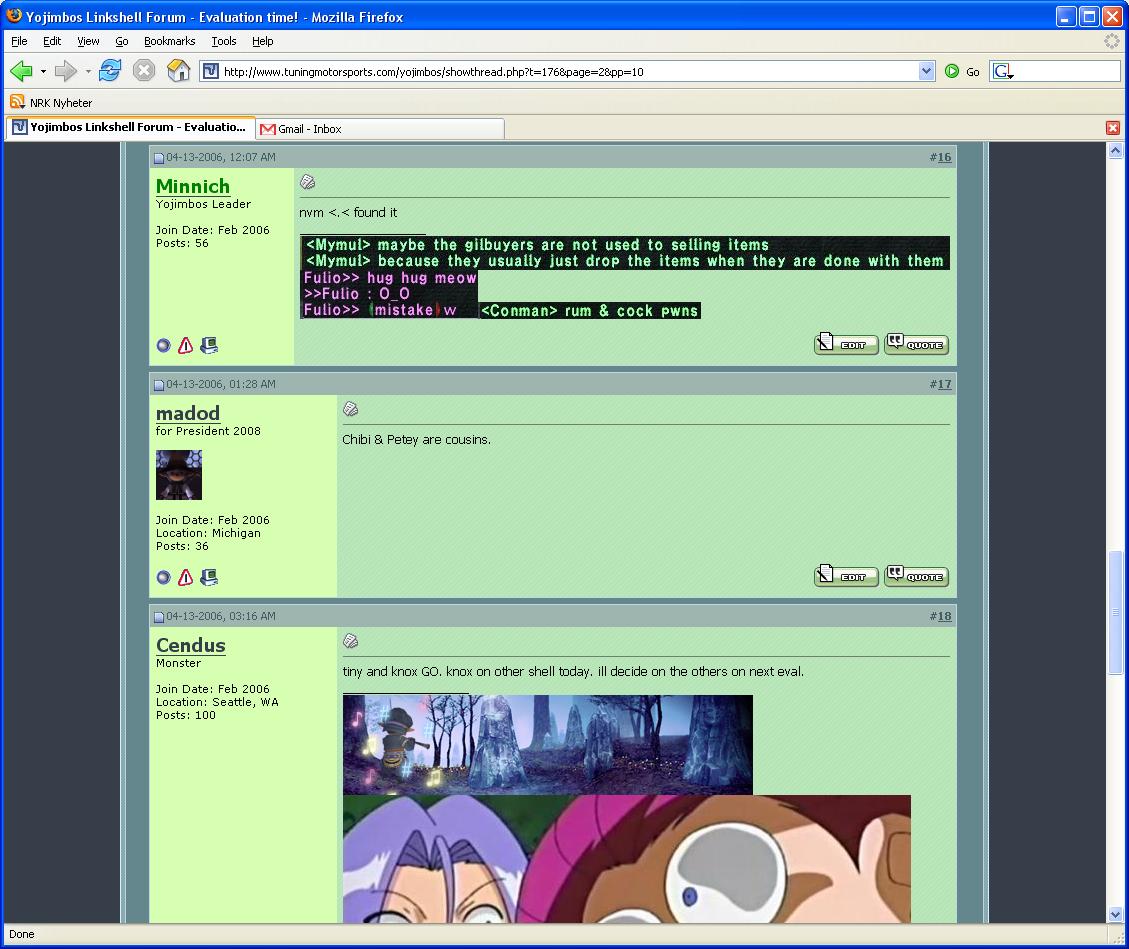Click online status icon under madod
Viewport: 1129px width, 949px height.
click(x=164, y=578)
